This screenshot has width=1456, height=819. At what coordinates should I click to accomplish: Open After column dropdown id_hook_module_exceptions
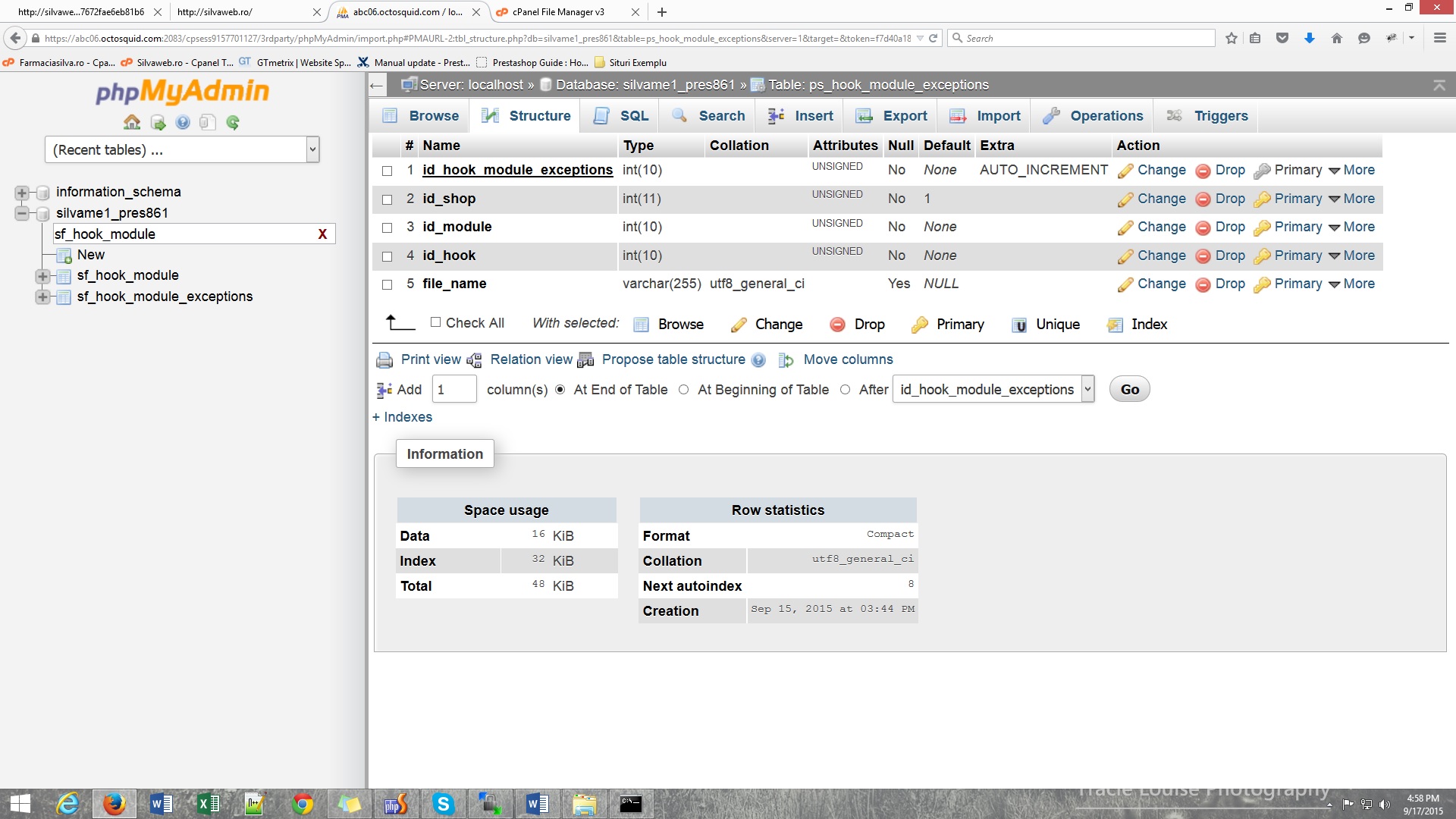click(993, 389)
